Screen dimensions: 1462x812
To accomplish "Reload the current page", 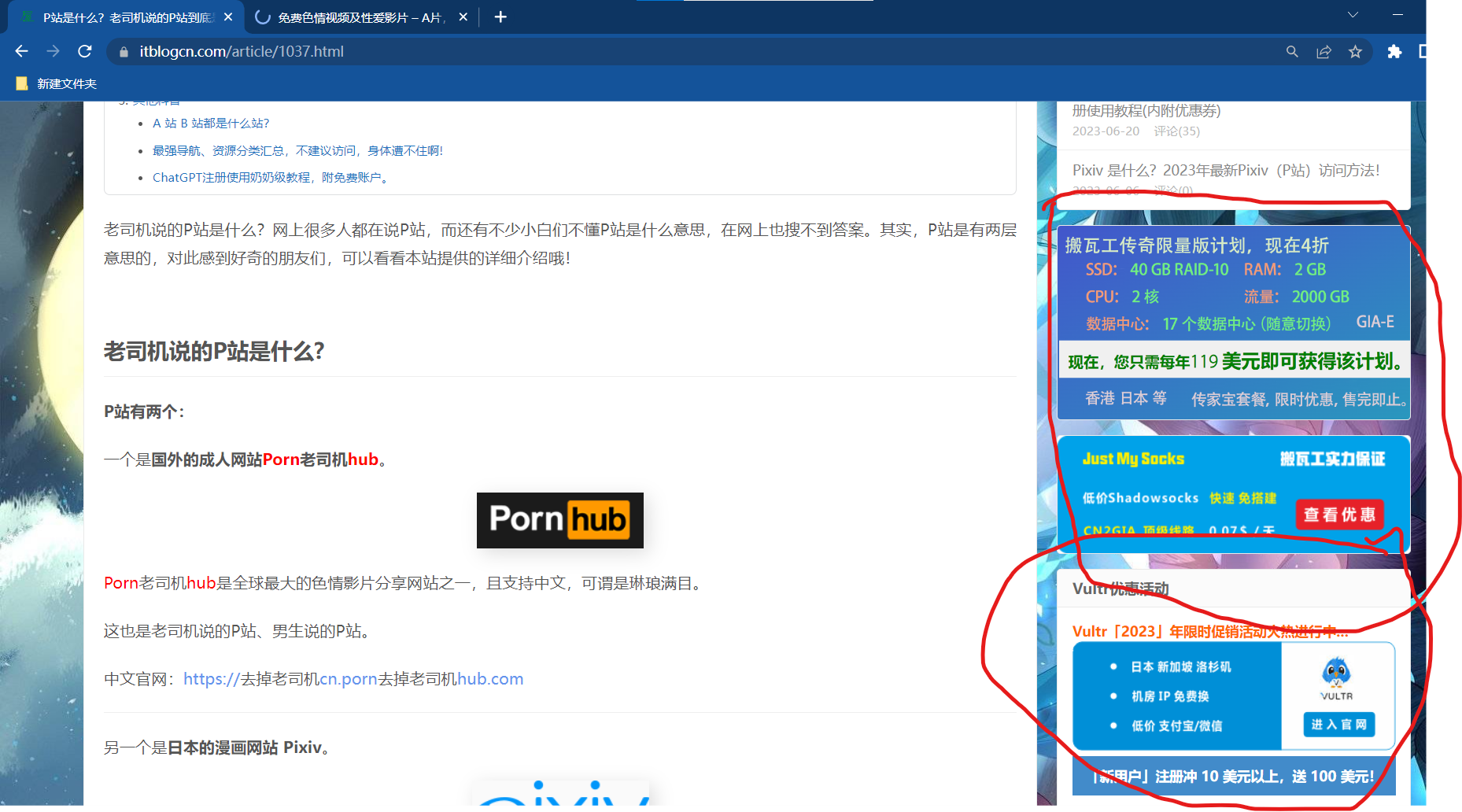I will [85, 51].
